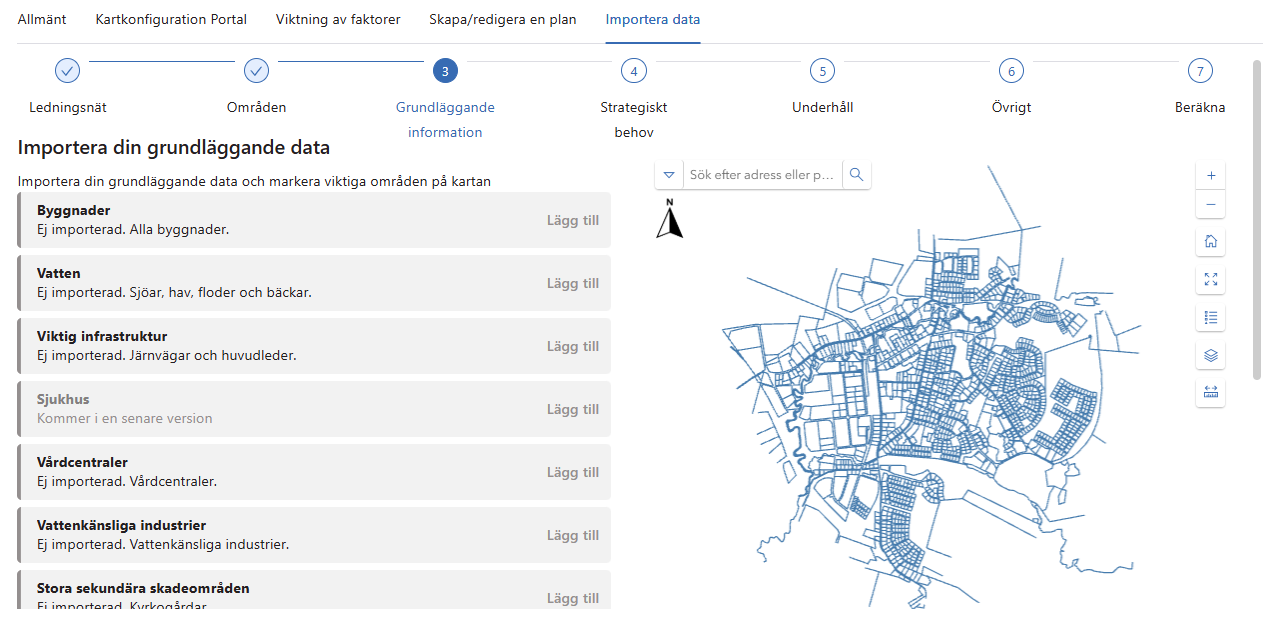Expand the search source dropdown
This screenshot has width=1279, height=625.
pyautogui.click(x=669, y=175)
